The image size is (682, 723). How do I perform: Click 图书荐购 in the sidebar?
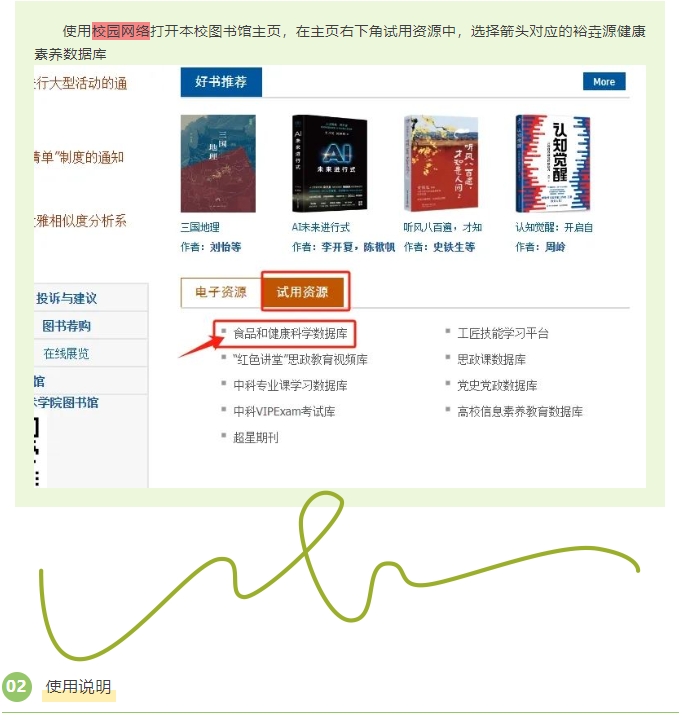67,326
